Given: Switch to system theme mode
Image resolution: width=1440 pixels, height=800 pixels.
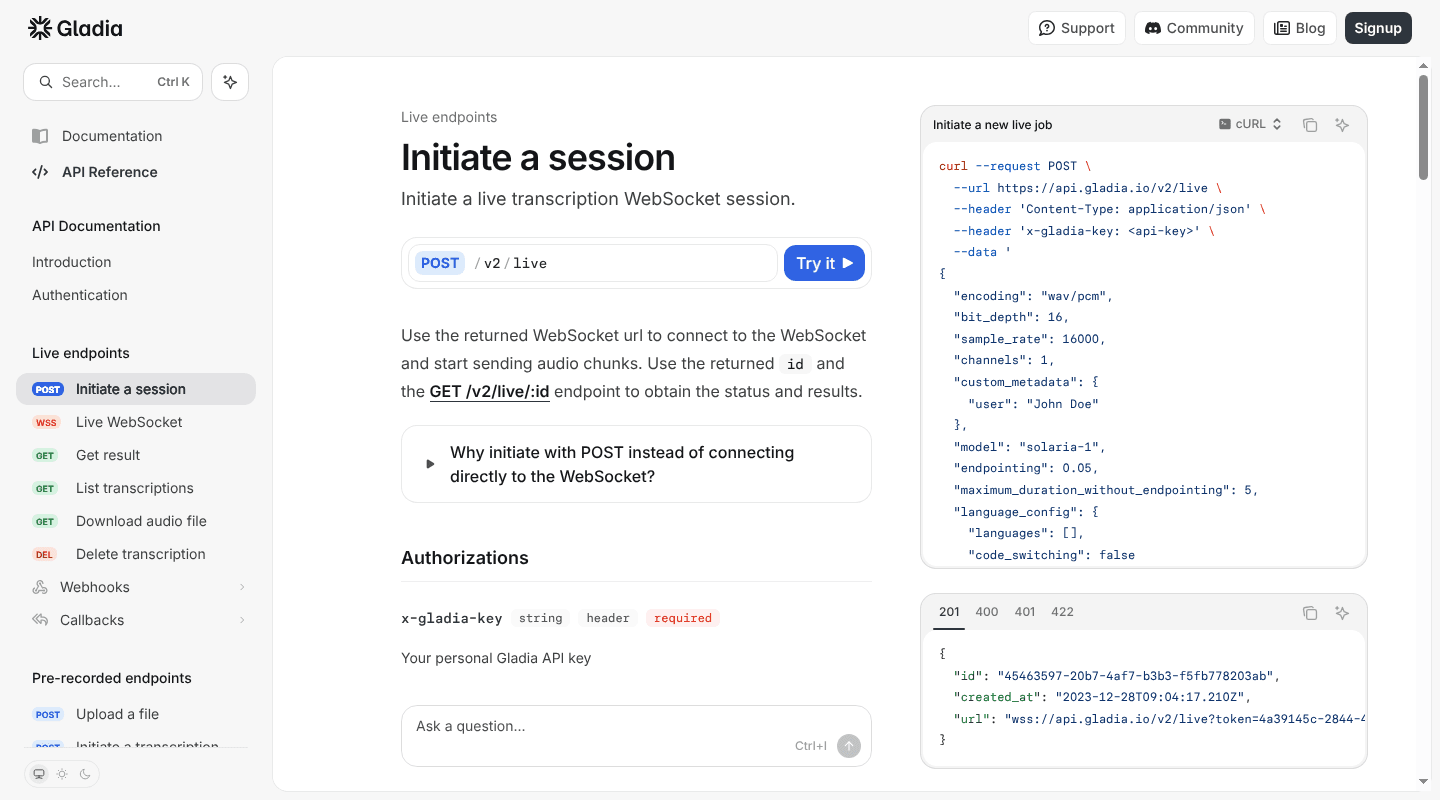Looking at the screenshot, I should [x=39, y=774].
